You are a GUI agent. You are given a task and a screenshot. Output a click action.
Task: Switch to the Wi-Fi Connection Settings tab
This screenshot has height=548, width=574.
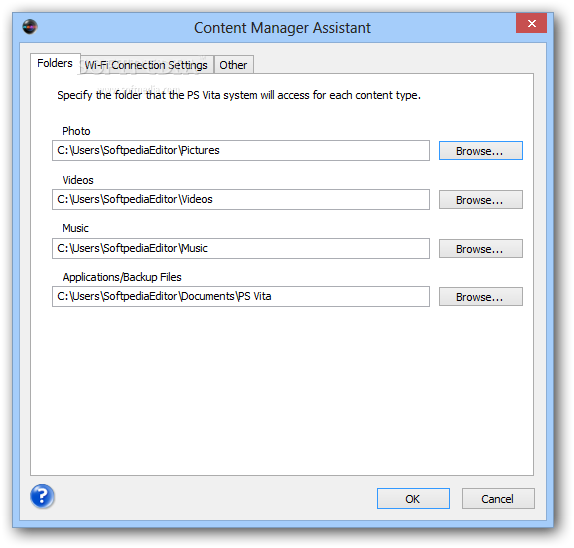click(146, 65)
